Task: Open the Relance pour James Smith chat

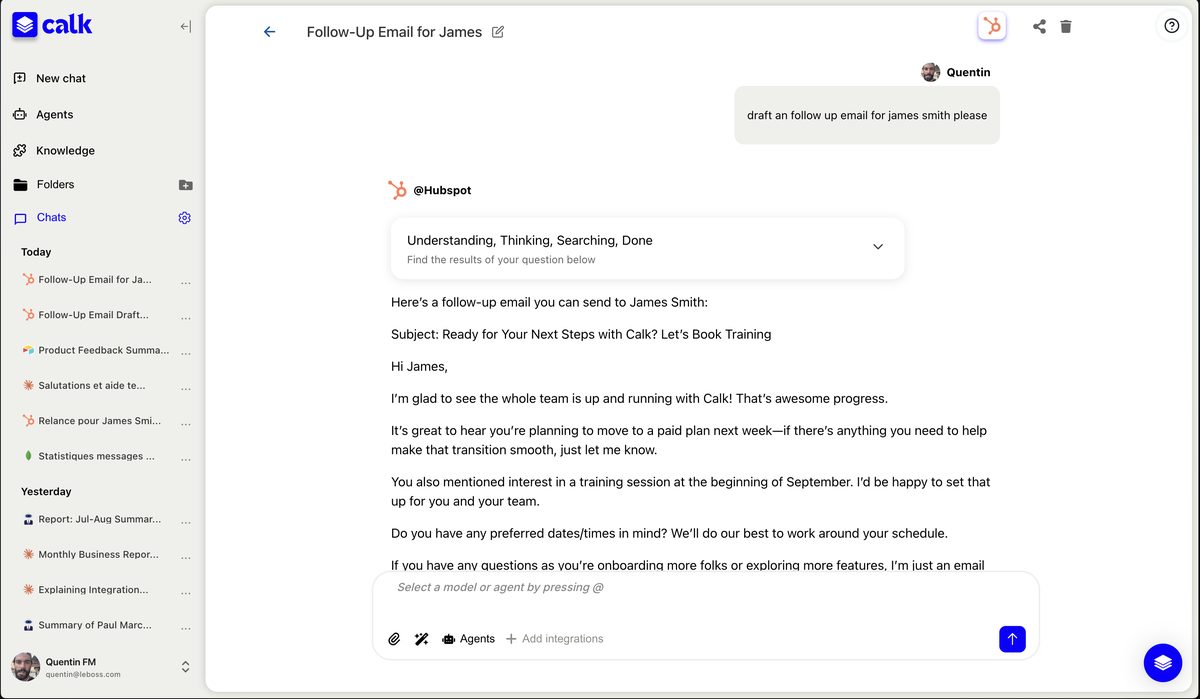Action: coord(100,421)
